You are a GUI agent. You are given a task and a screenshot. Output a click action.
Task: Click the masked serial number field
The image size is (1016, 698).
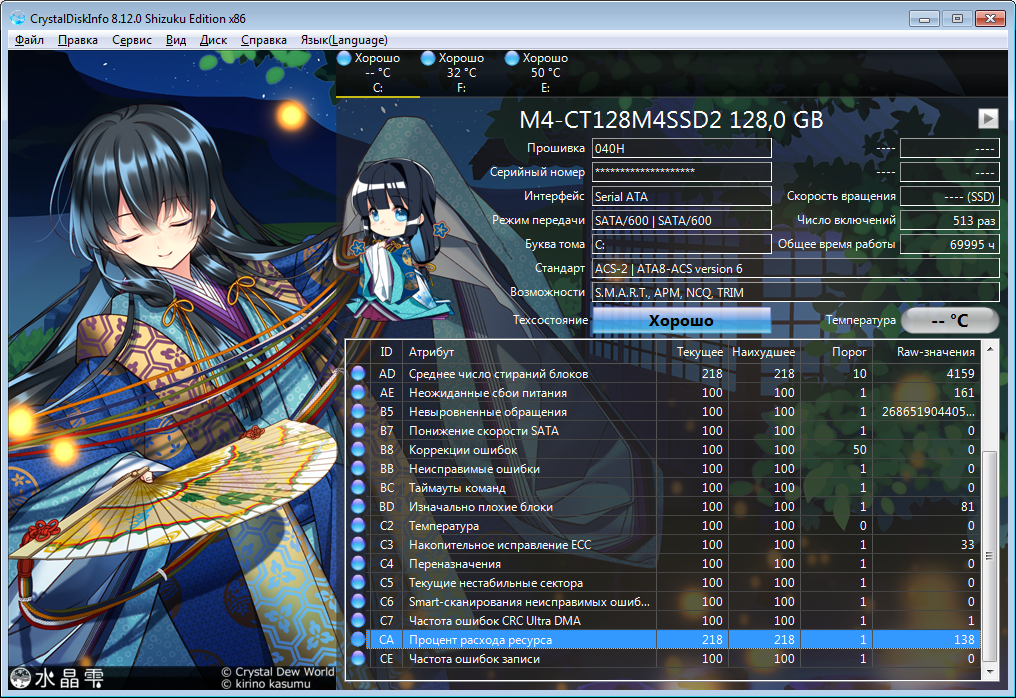click(x=682, y=172)
